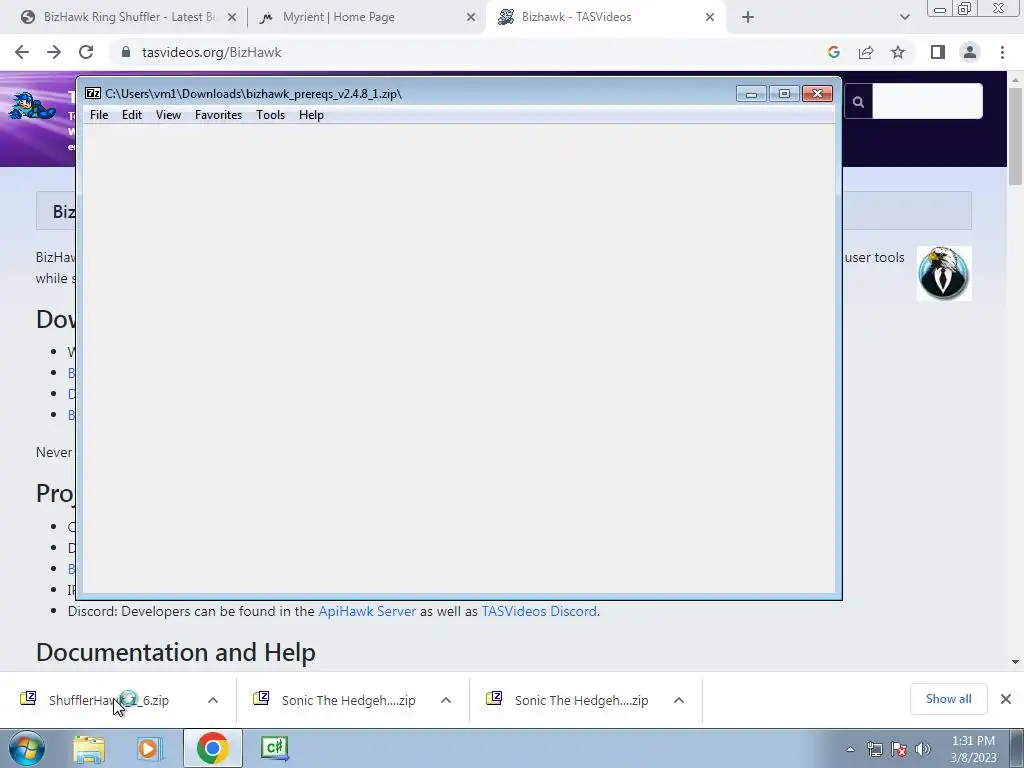Close the Myrient Home Page tab
1024x768 pixels.
tap(471, 17)
